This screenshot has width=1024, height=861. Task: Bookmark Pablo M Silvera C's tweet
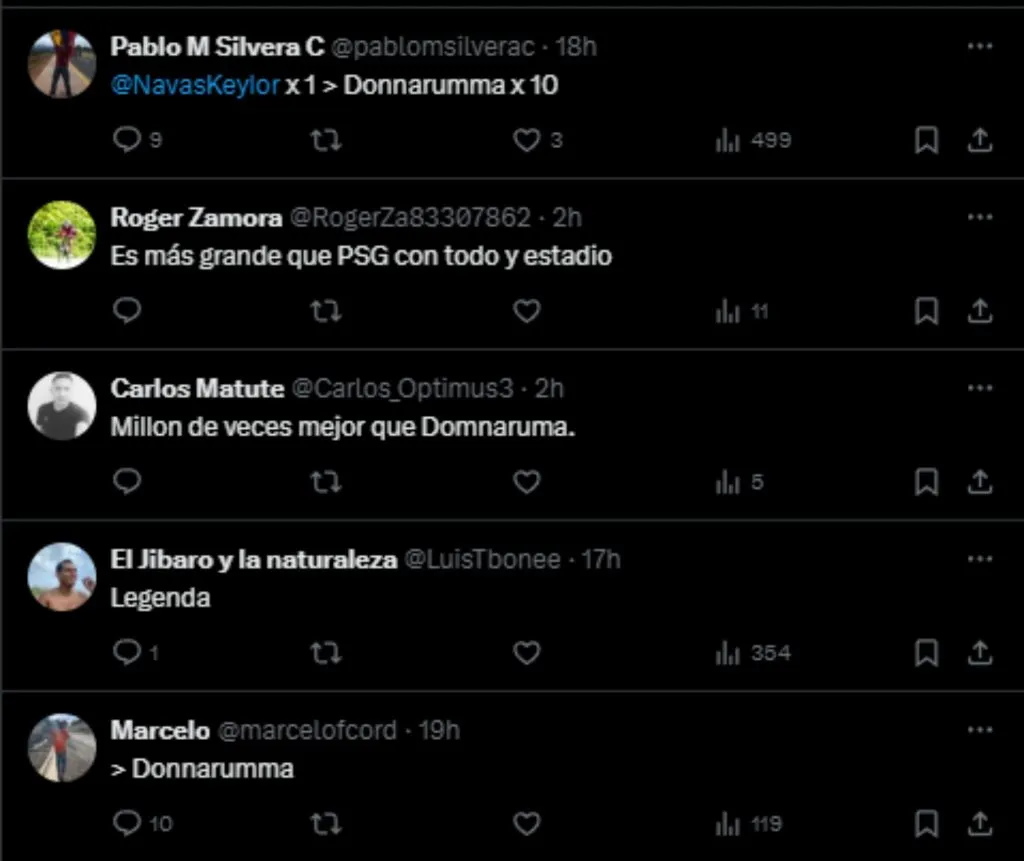coord(925,140)
